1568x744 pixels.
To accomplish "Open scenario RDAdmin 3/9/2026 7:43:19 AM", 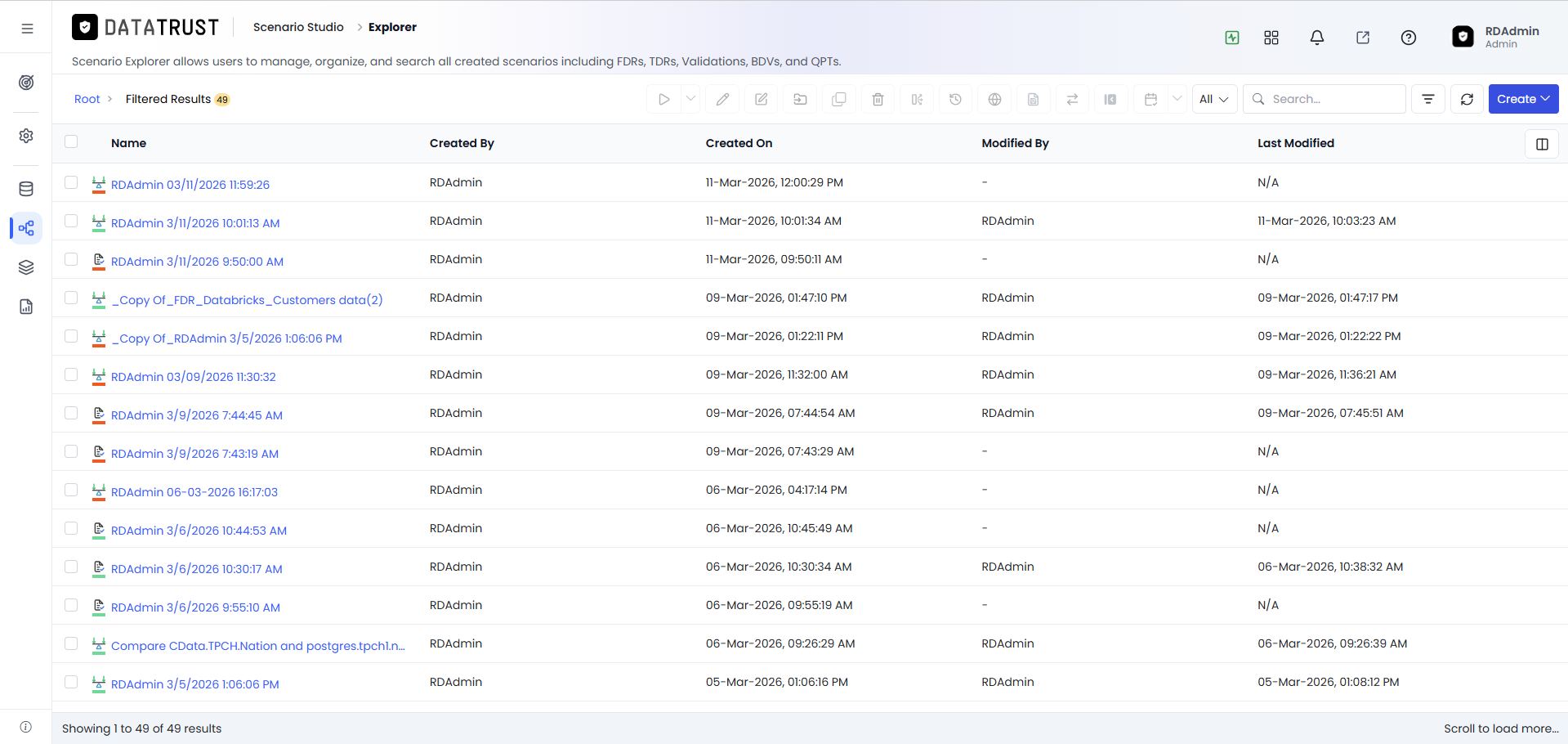I will click(x=194, y=454).
